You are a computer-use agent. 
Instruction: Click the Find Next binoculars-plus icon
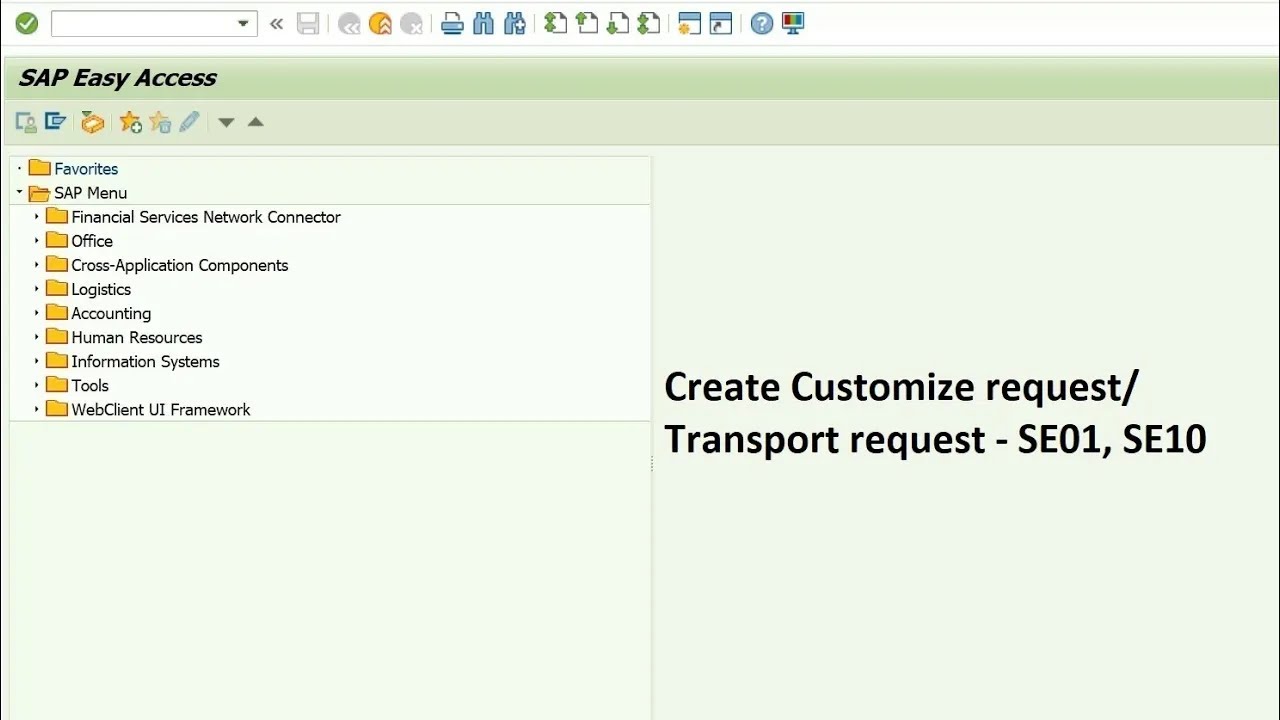tap(515, 23)
